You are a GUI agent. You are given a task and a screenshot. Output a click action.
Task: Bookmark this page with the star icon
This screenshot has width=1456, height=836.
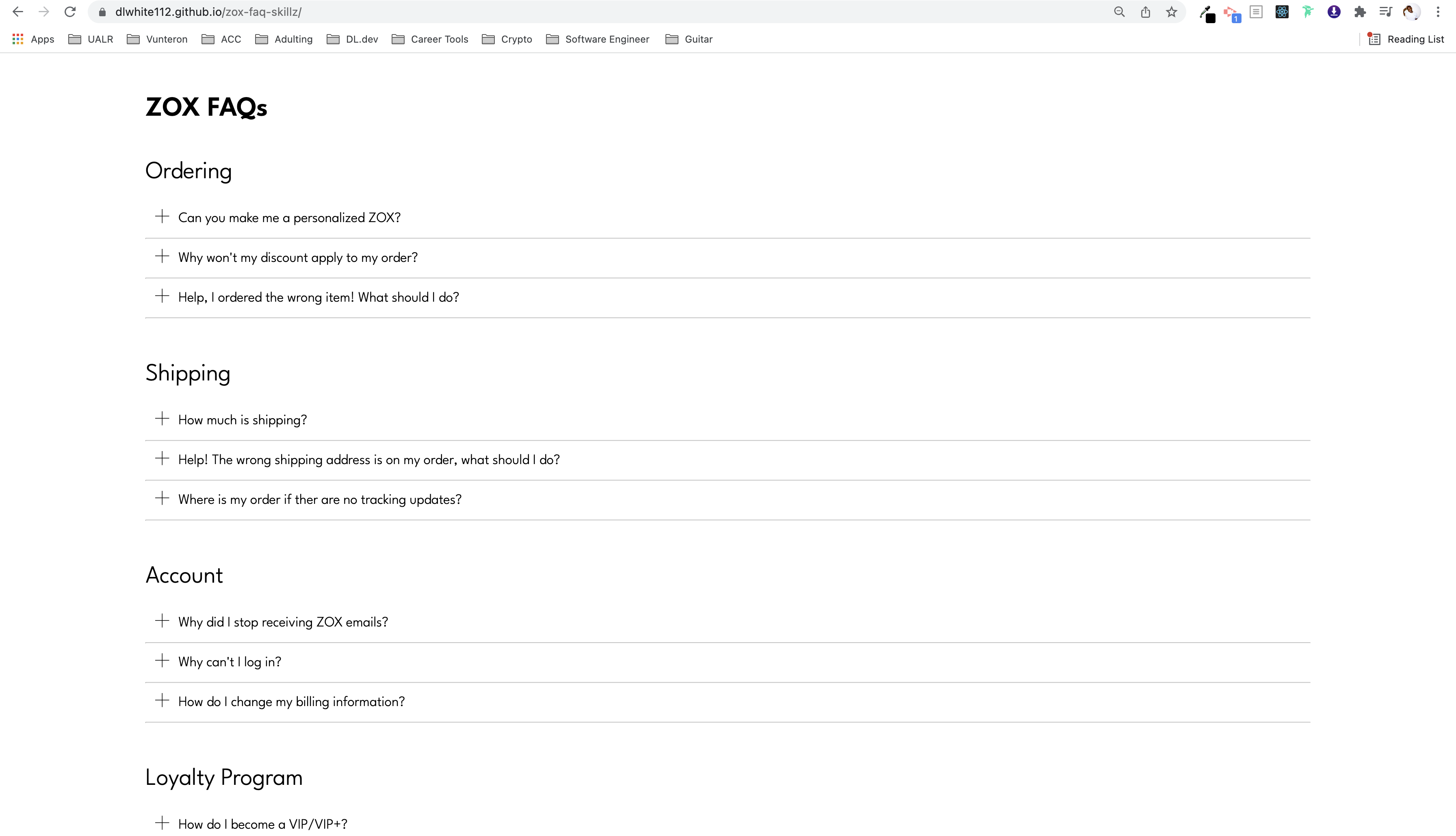(x=1170, y=11)
